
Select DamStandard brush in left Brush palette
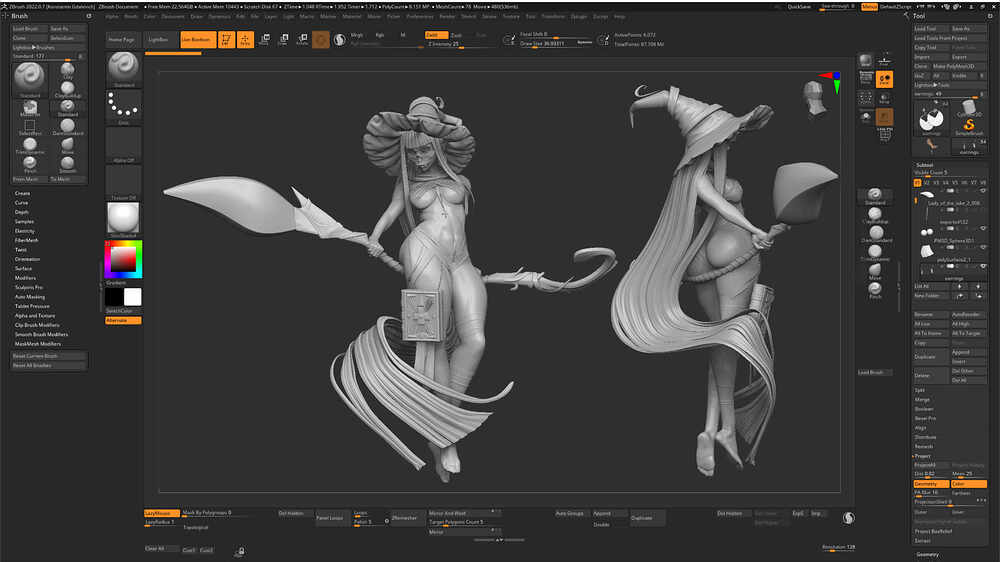click(x=68, y=127)
